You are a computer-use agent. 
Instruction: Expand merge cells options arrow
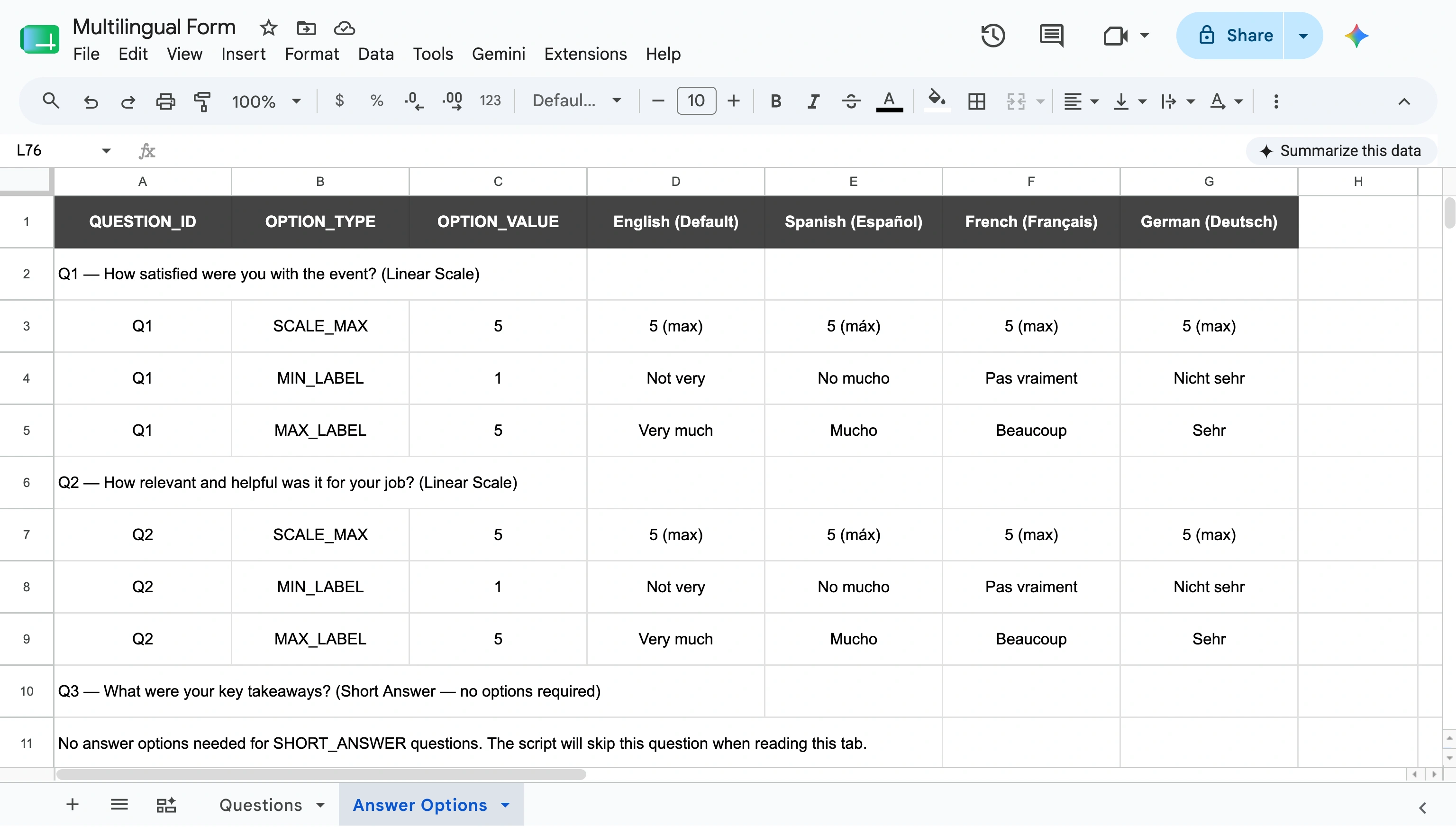coord(1040,101)
